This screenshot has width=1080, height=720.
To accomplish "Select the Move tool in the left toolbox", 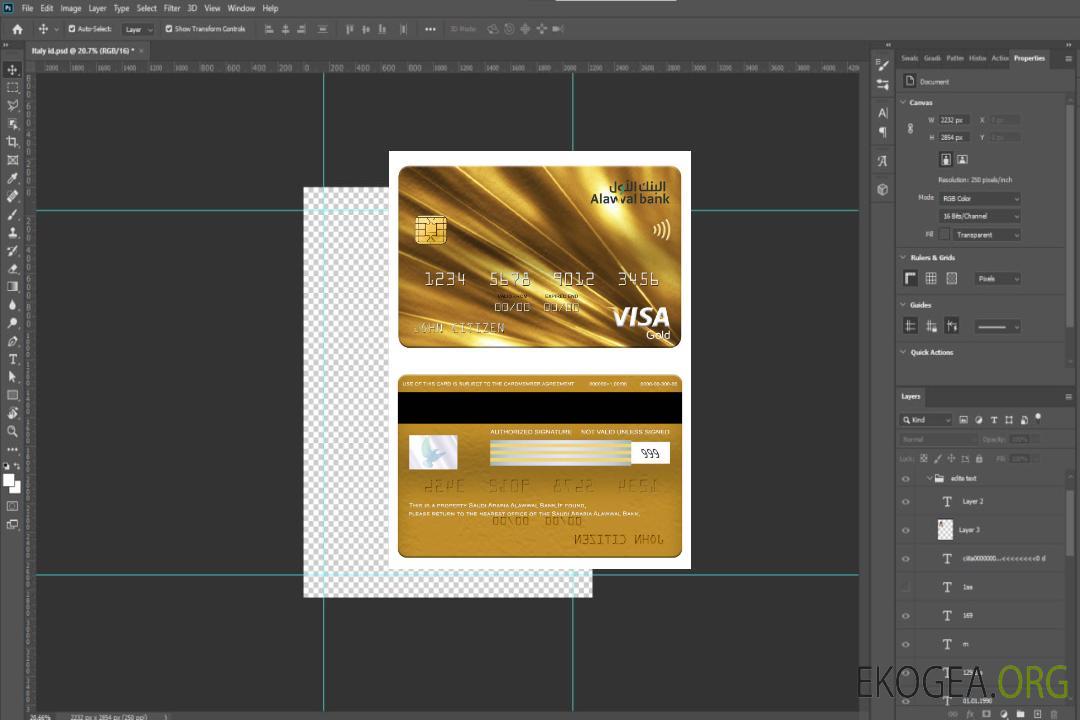I will click(12, 70).
